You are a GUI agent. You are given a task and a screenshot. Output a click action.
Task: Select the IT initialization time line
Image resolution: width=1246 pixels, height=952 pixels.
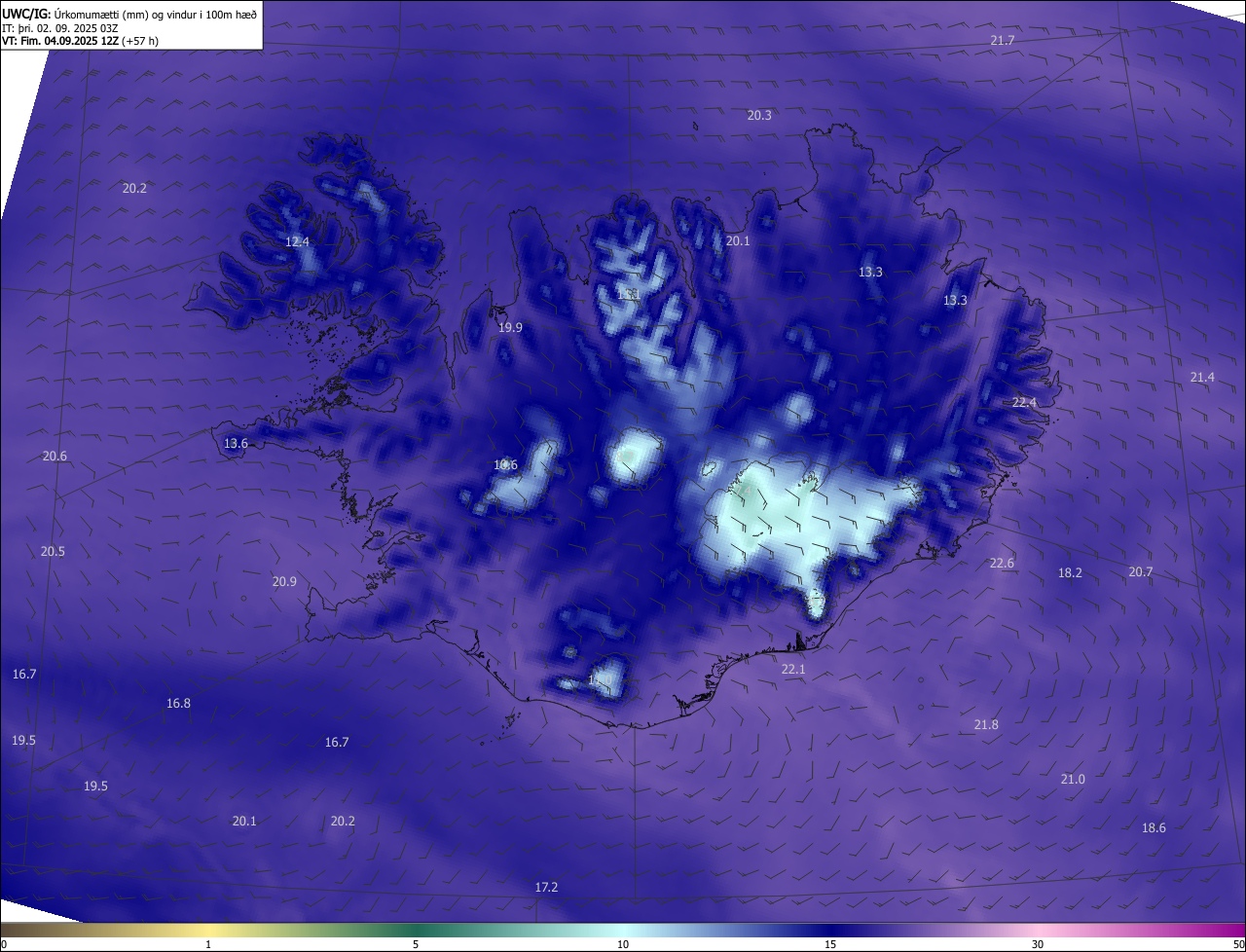[x=60, y=27]
